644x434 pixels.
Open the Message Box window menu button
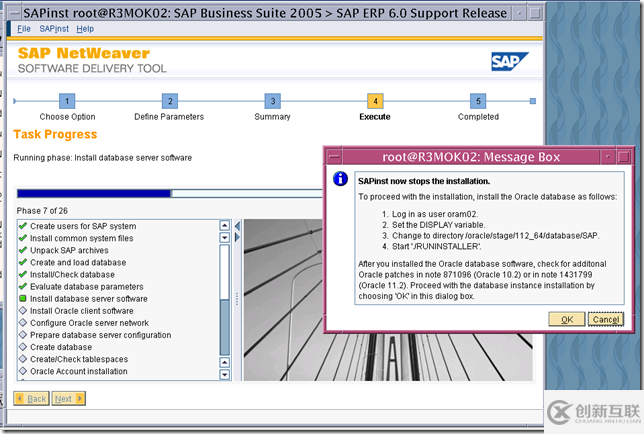335,157
